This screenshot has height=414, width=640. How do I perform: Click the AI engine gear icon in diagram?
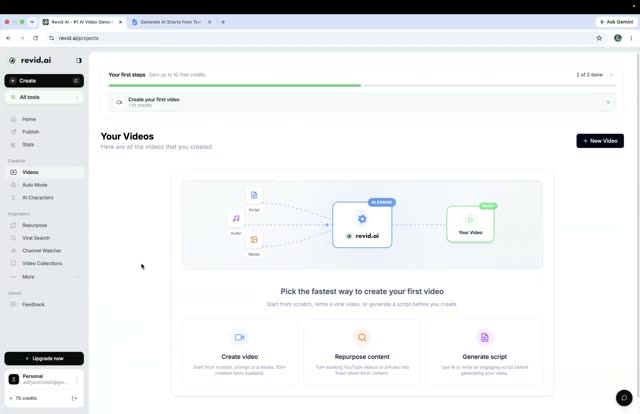(362, 219)
